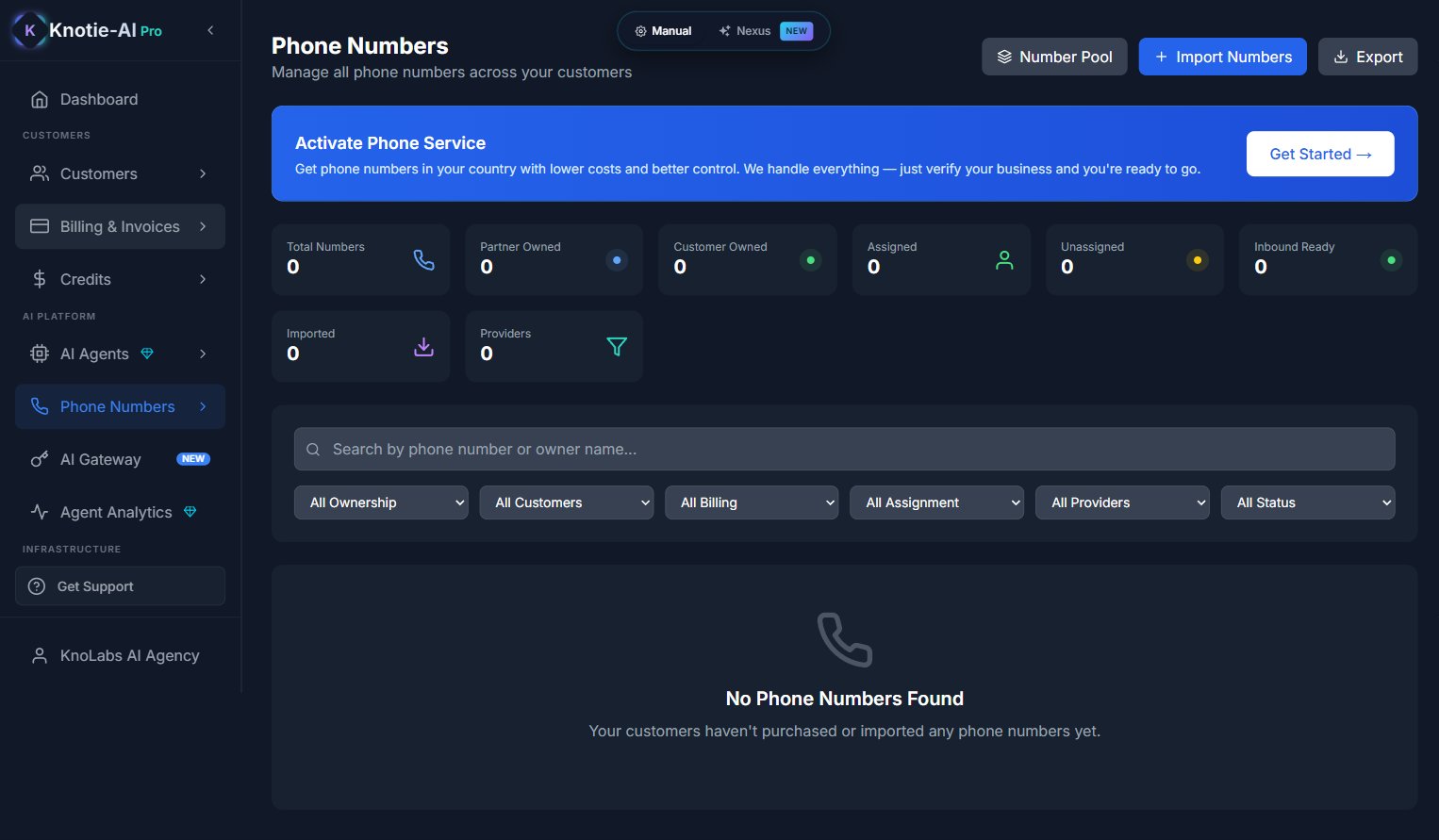Image resolution: width=1439 pixels, height=840 pixels.
Task: Click the green dot in Customer Owned card
Action: [x=810, y=260]
